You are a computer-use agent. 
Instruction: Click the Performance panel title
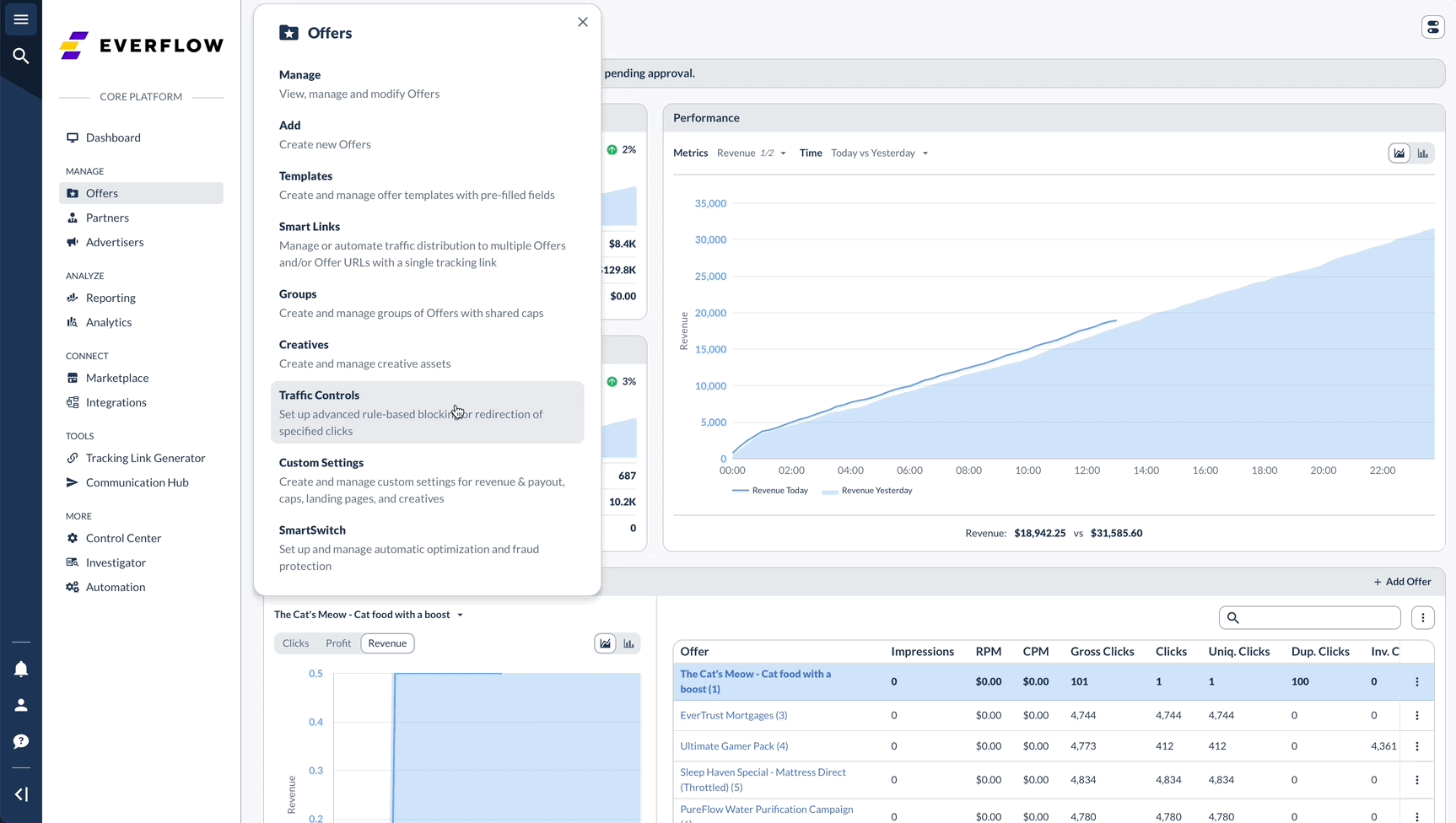[x=706, y=118]
